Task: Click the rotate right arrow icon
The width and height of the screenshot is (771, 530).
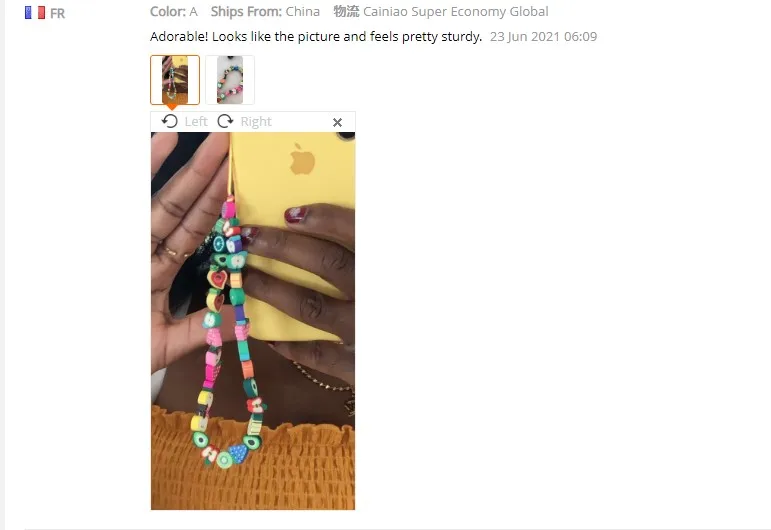Action: tap(225, 121)
